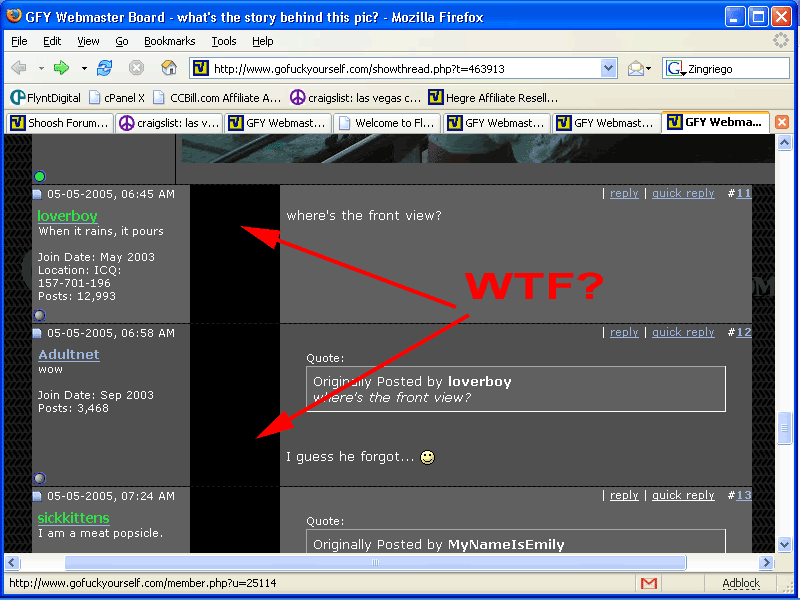Click into the URL address field
The height and width of the screenshot is (600, 800).
tap(405, 68)
